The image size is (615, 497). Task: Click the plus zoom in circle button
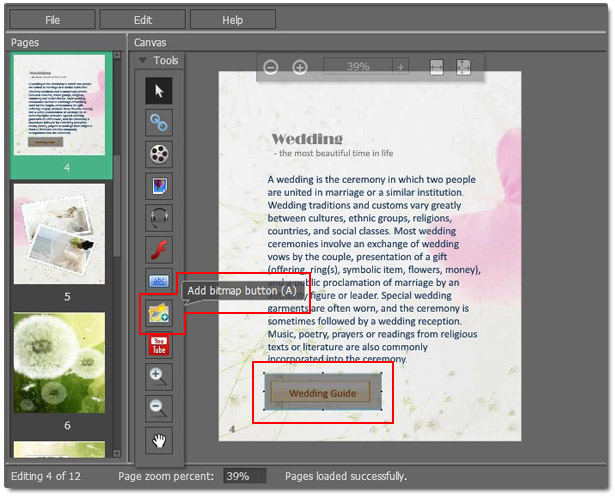pos(300,67)
